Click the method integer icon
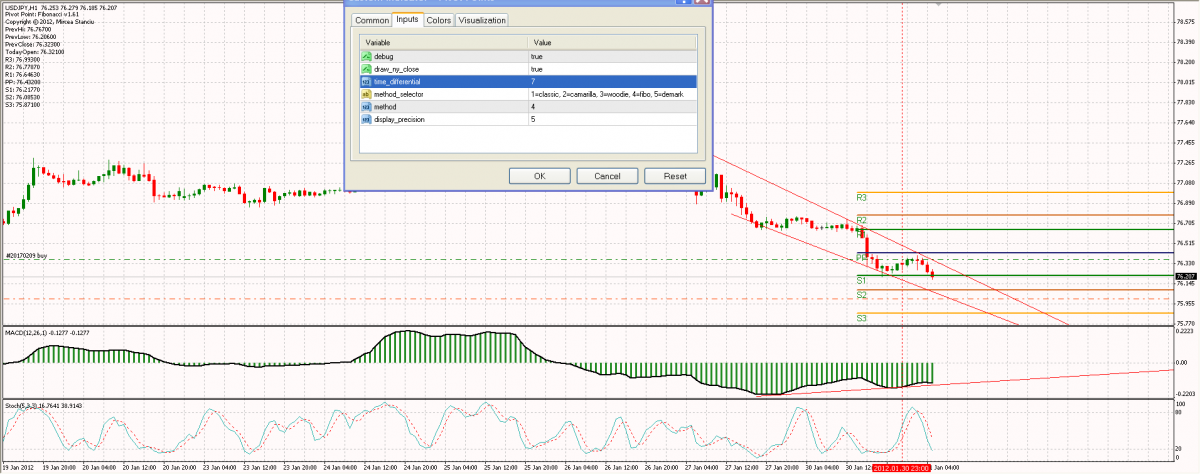 coord(366,106)
